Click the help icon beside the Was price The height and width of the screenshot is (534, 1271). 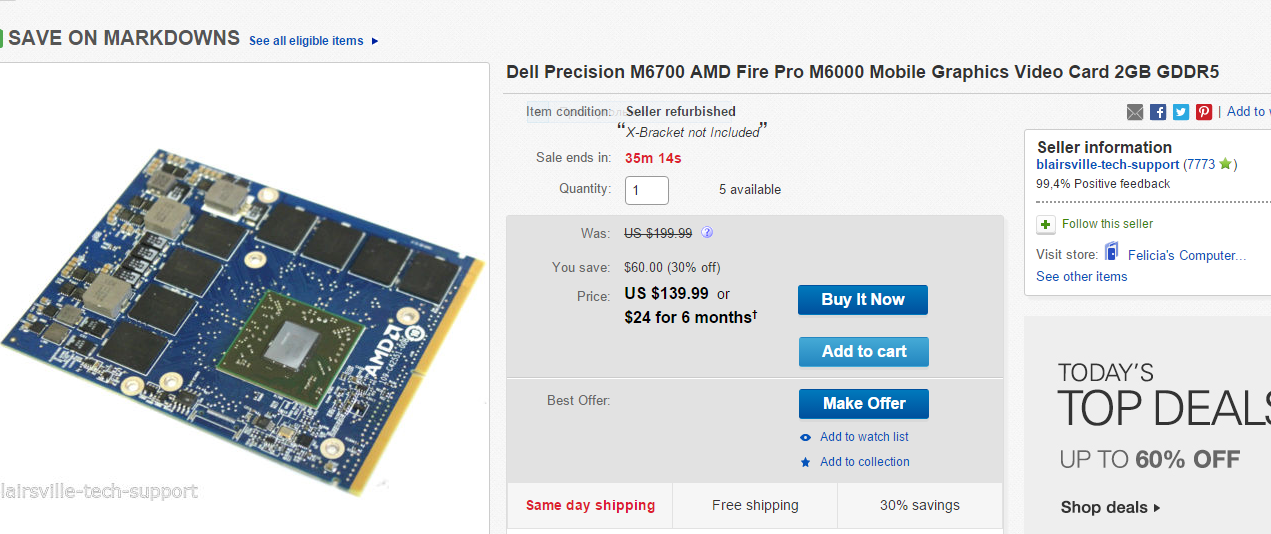pos(707,233)
